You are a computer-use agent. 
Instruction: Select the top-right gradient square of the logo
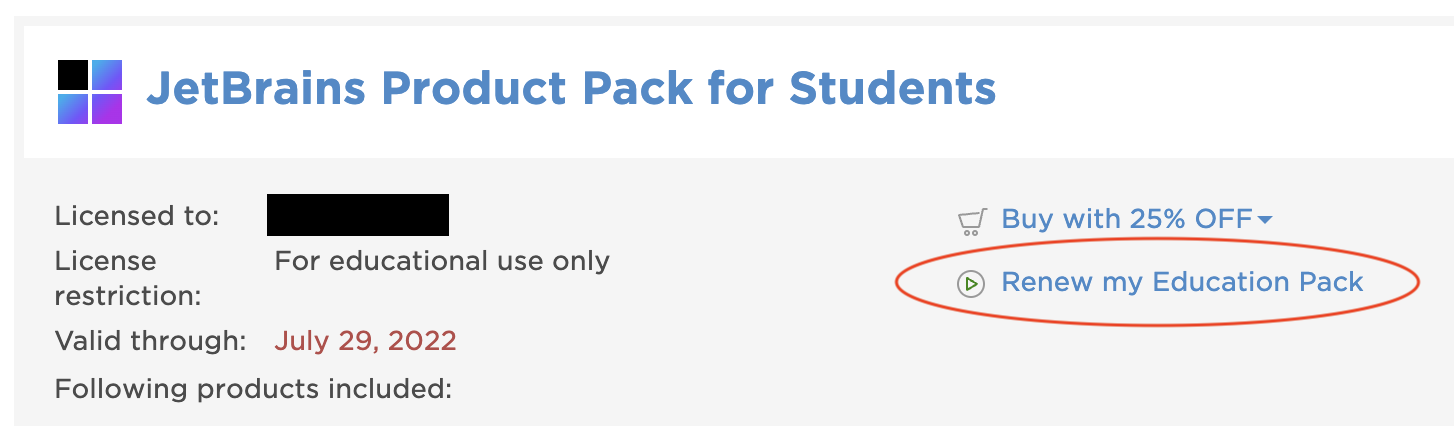point(107,75)
